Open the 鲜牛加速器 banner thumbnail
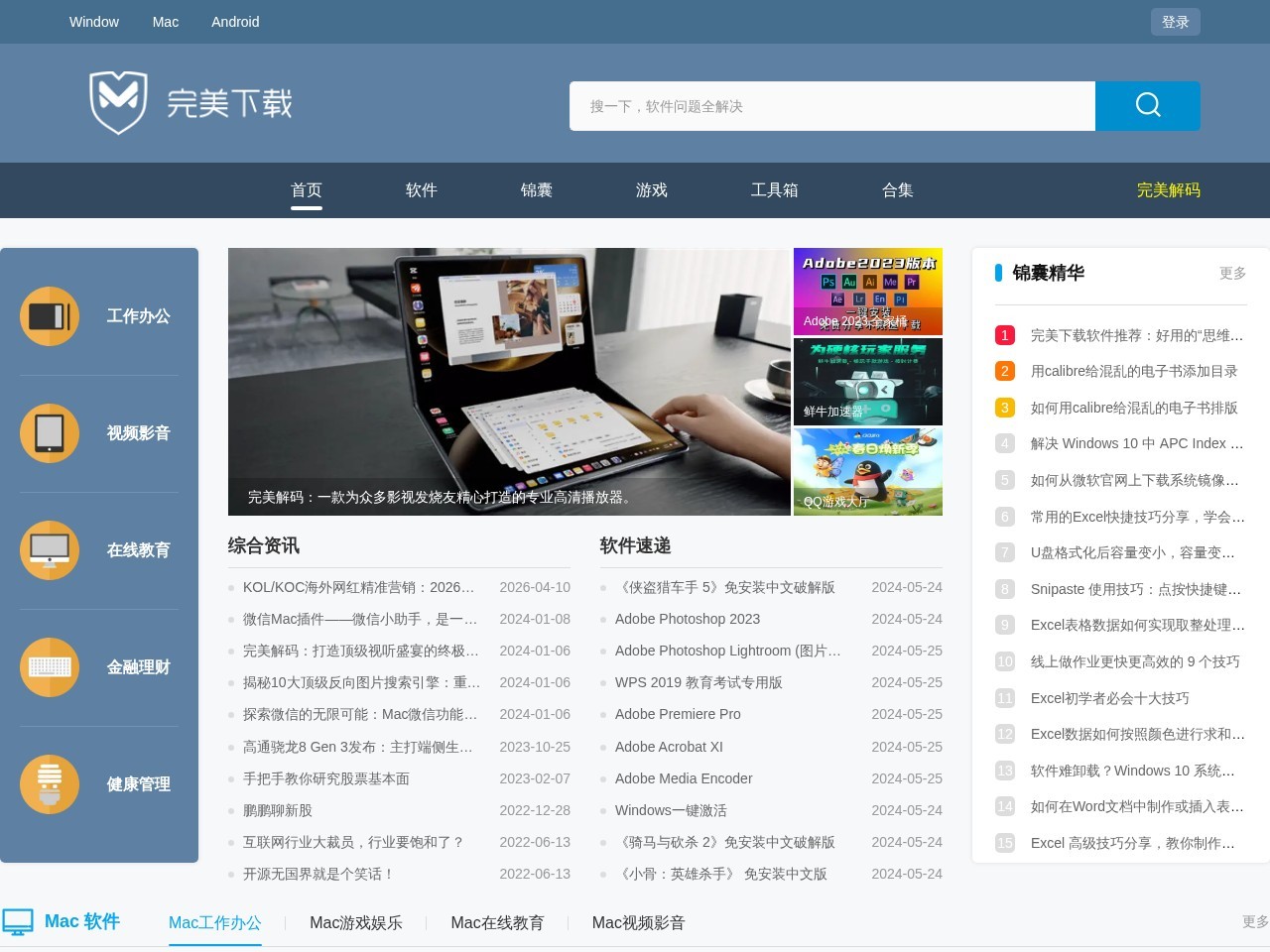The image size is (1270, 952). (x=868, y=382)
